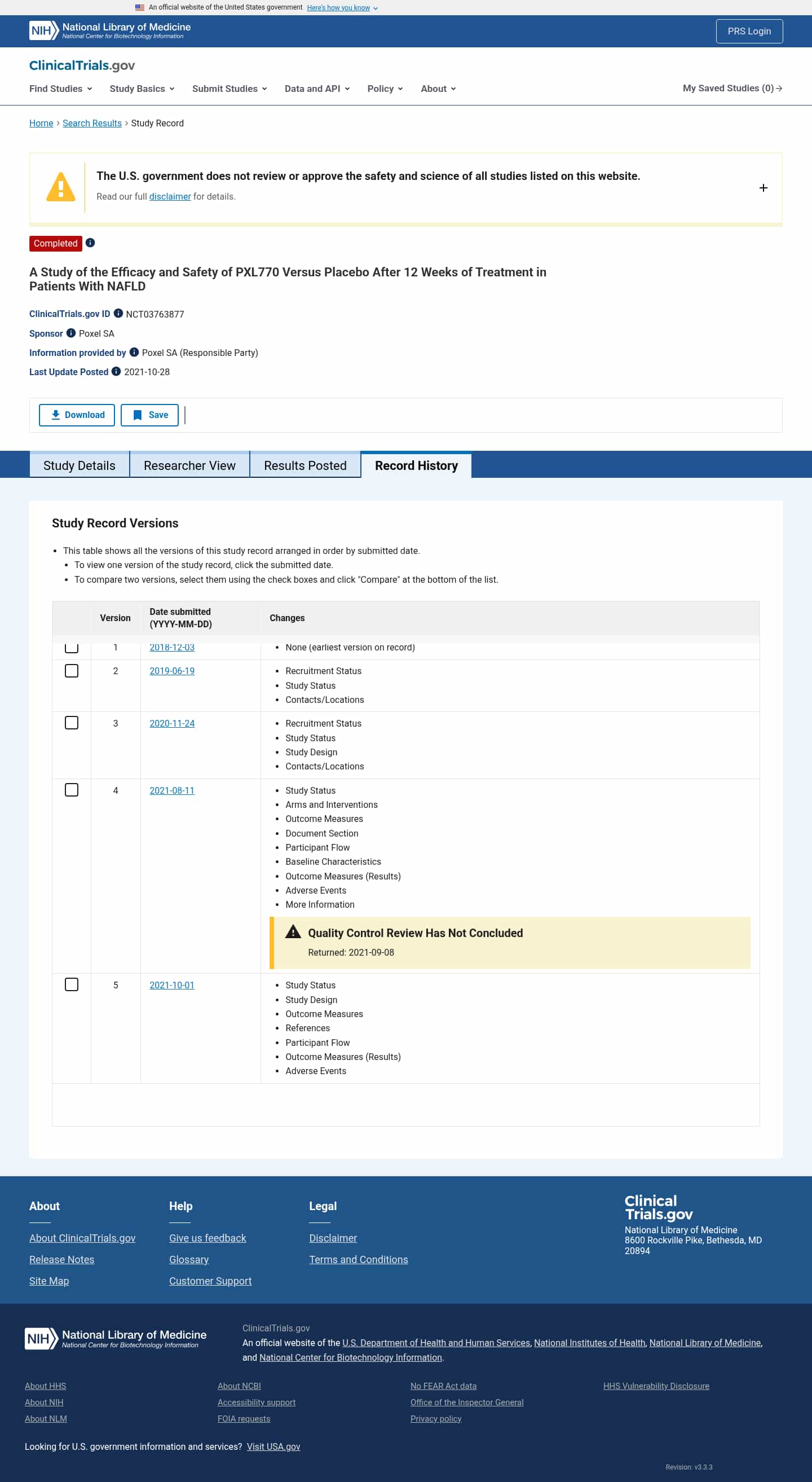Click the ClinicalTrials.gov site logo
The image size is (812, 1482).
(x=82, y=65)
